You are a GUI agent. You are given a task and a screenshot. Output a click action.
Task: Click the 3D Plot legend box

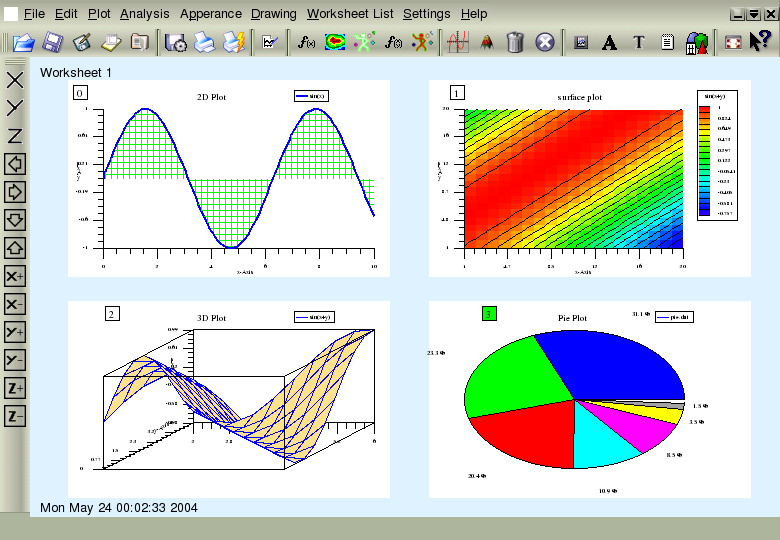coord(314,317)
